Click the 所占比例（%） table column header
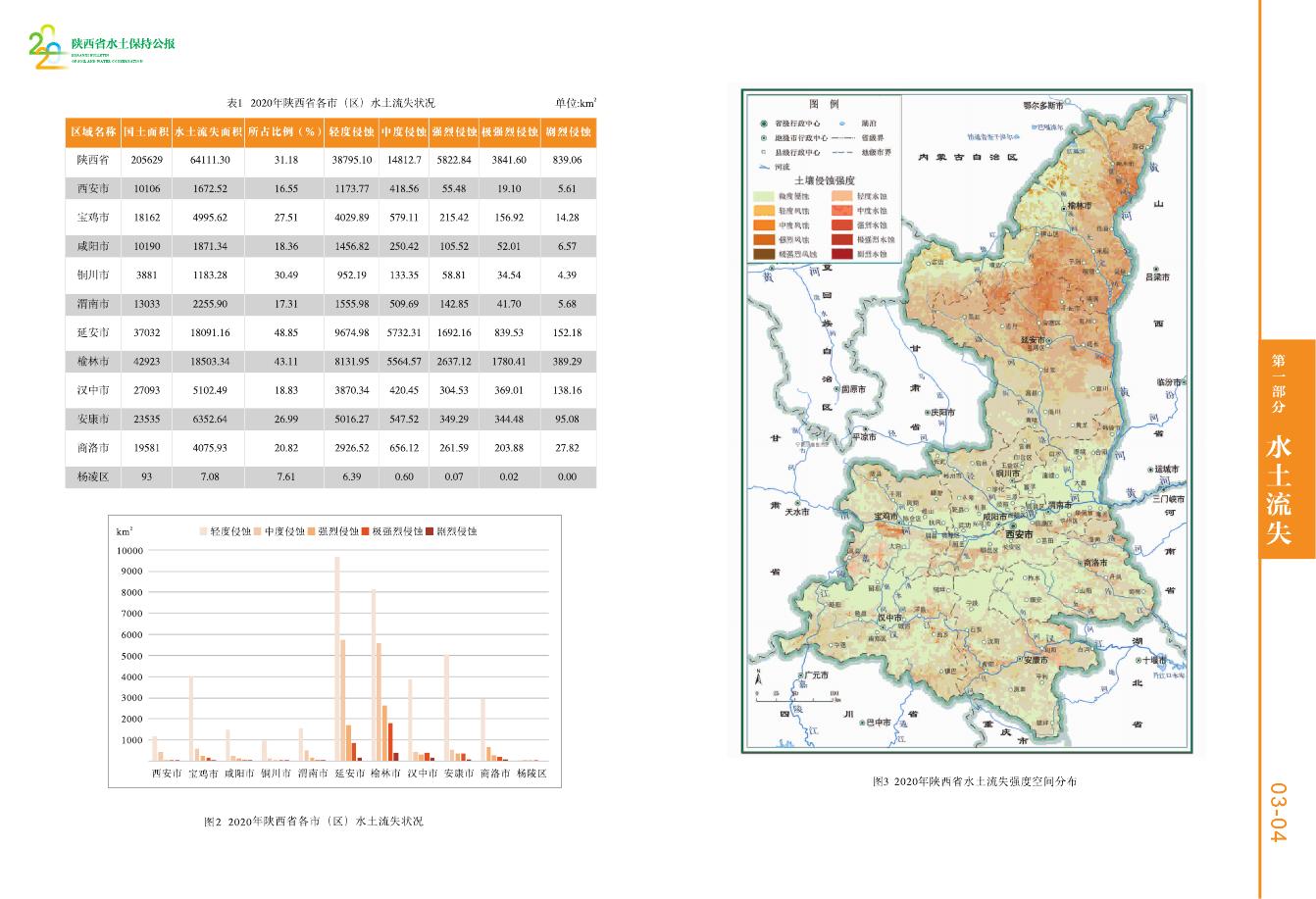Image resolution: width=1316 pixels, height=899 pixels. [284, 131]
